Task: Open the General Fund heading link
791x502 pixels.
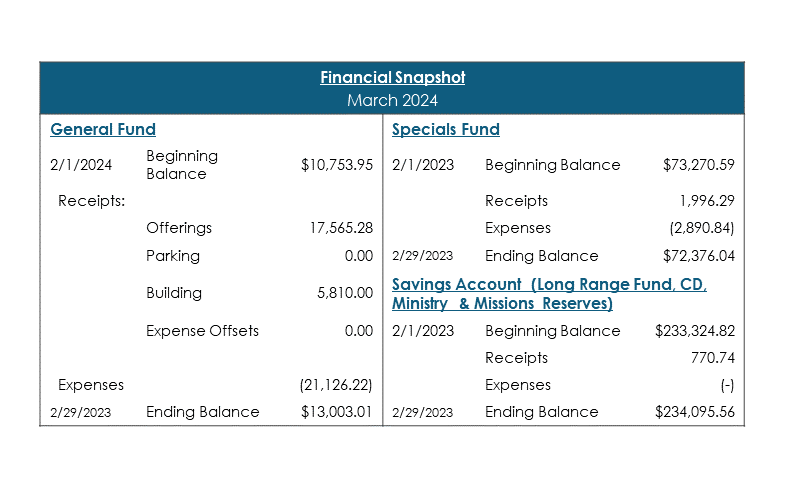Action: [103, 129]
